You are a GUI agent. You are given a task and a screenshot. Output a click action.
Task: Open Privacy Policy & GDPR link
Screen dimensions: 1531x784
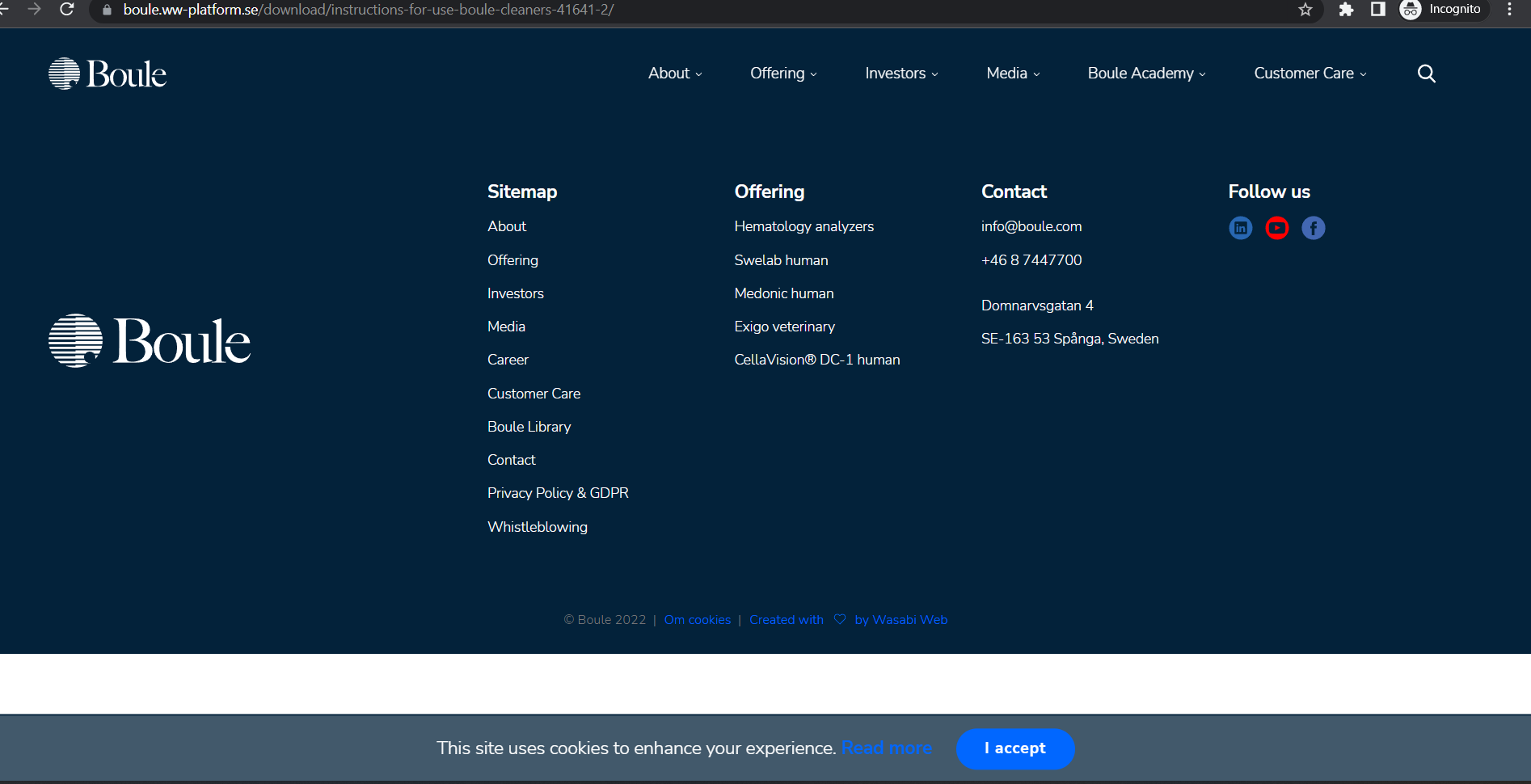point(558,493)
